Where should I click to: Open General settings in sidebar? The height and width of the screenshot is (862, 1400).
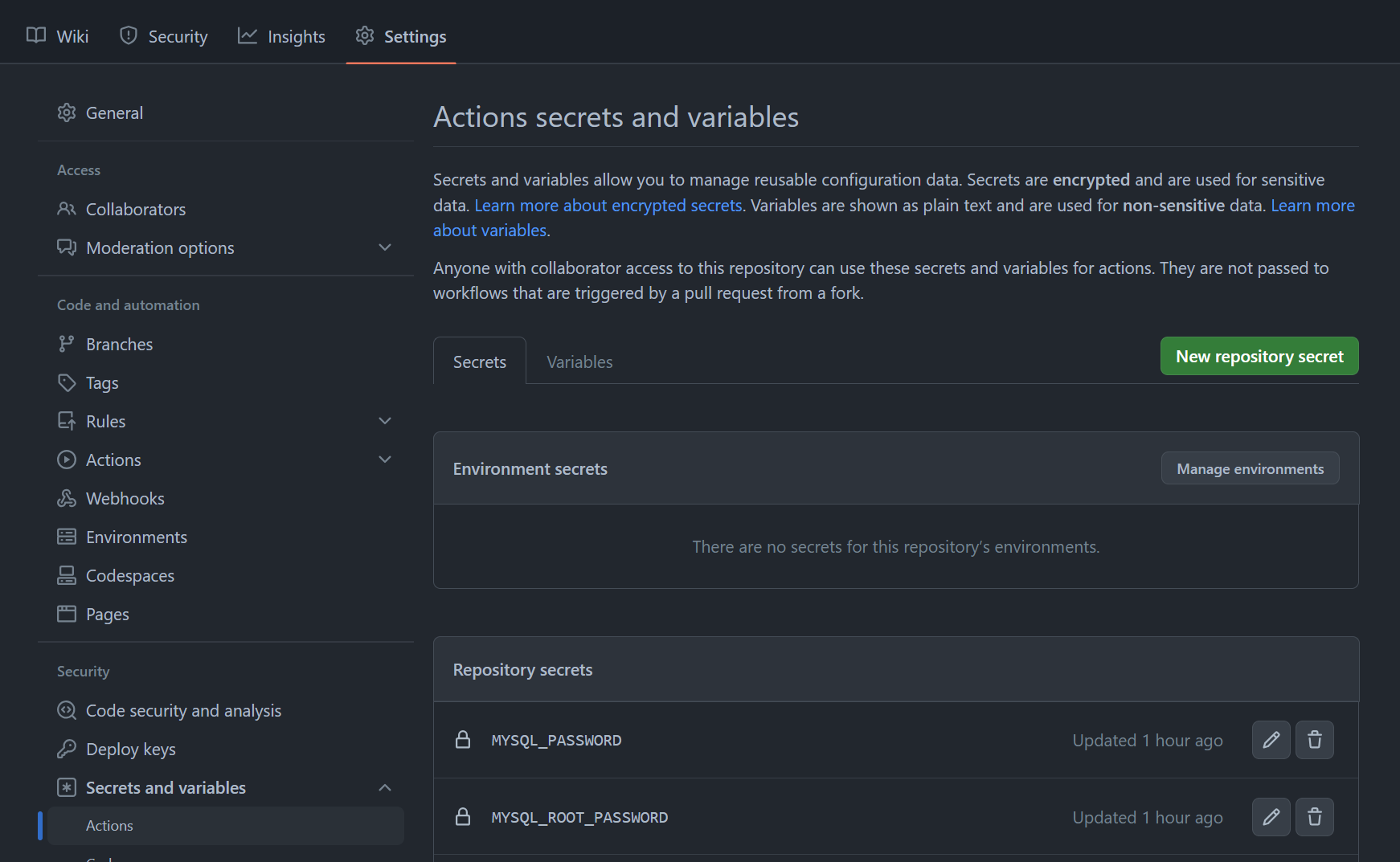click(226, 113)
